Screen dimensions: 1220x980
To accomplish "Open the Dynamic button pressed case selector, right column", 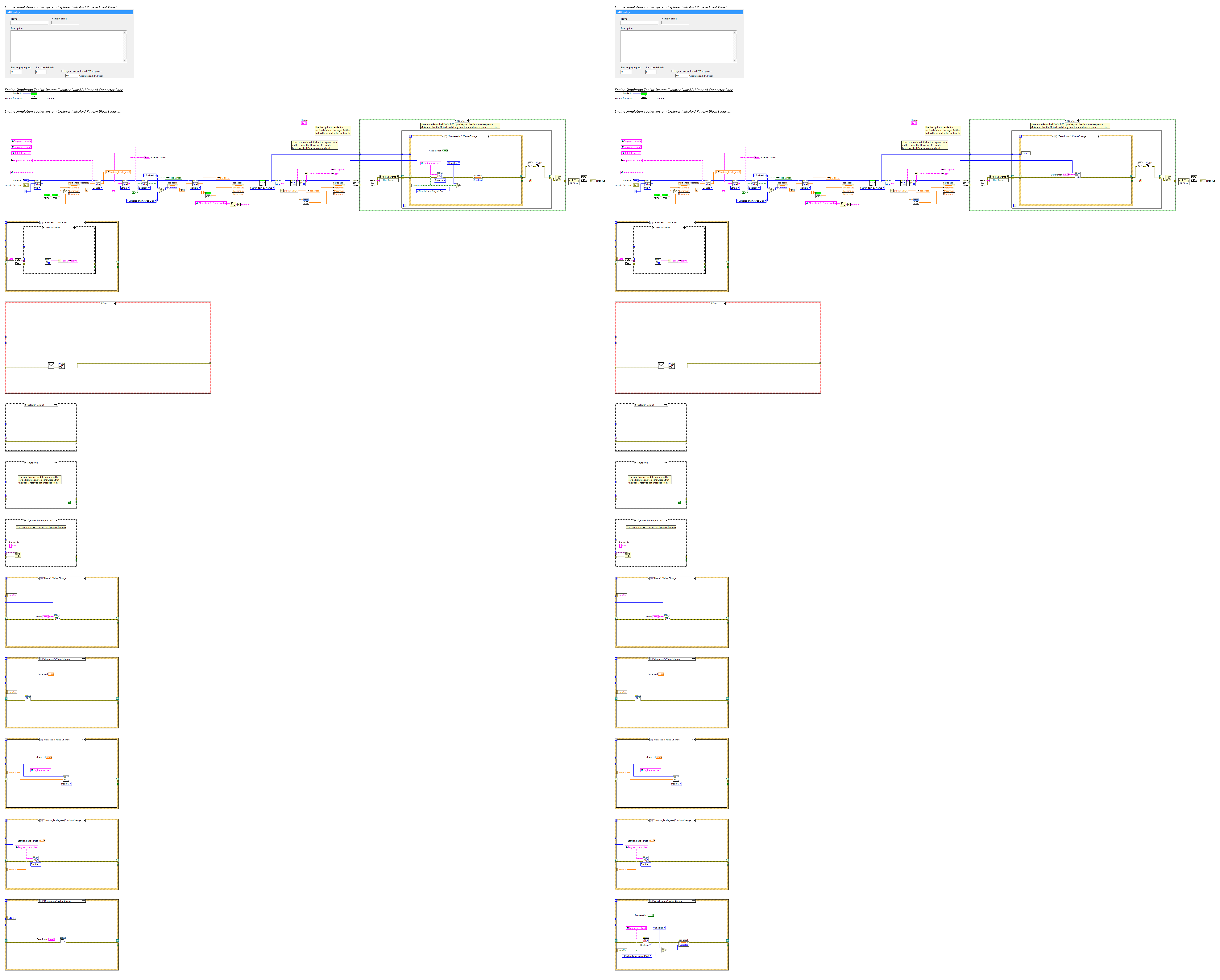I will [x=651, y=521].
